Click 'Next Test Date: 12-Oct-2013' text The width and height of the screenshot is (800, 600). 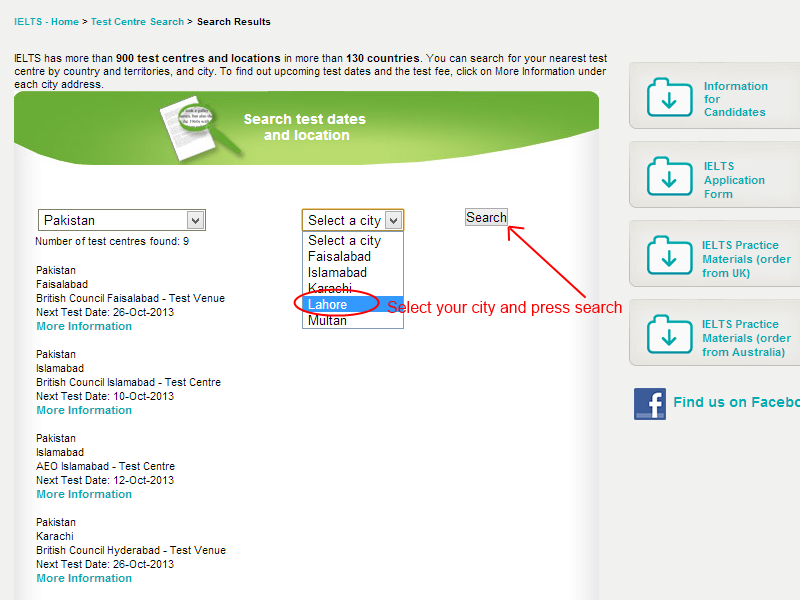click(105, 481)
